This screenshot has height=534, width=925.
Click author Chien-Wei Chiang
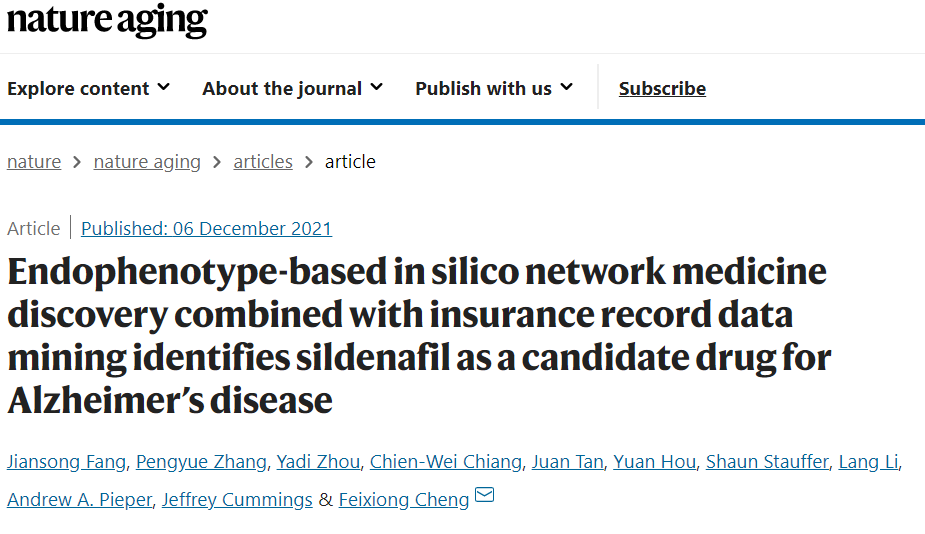[x=446, y=461]
